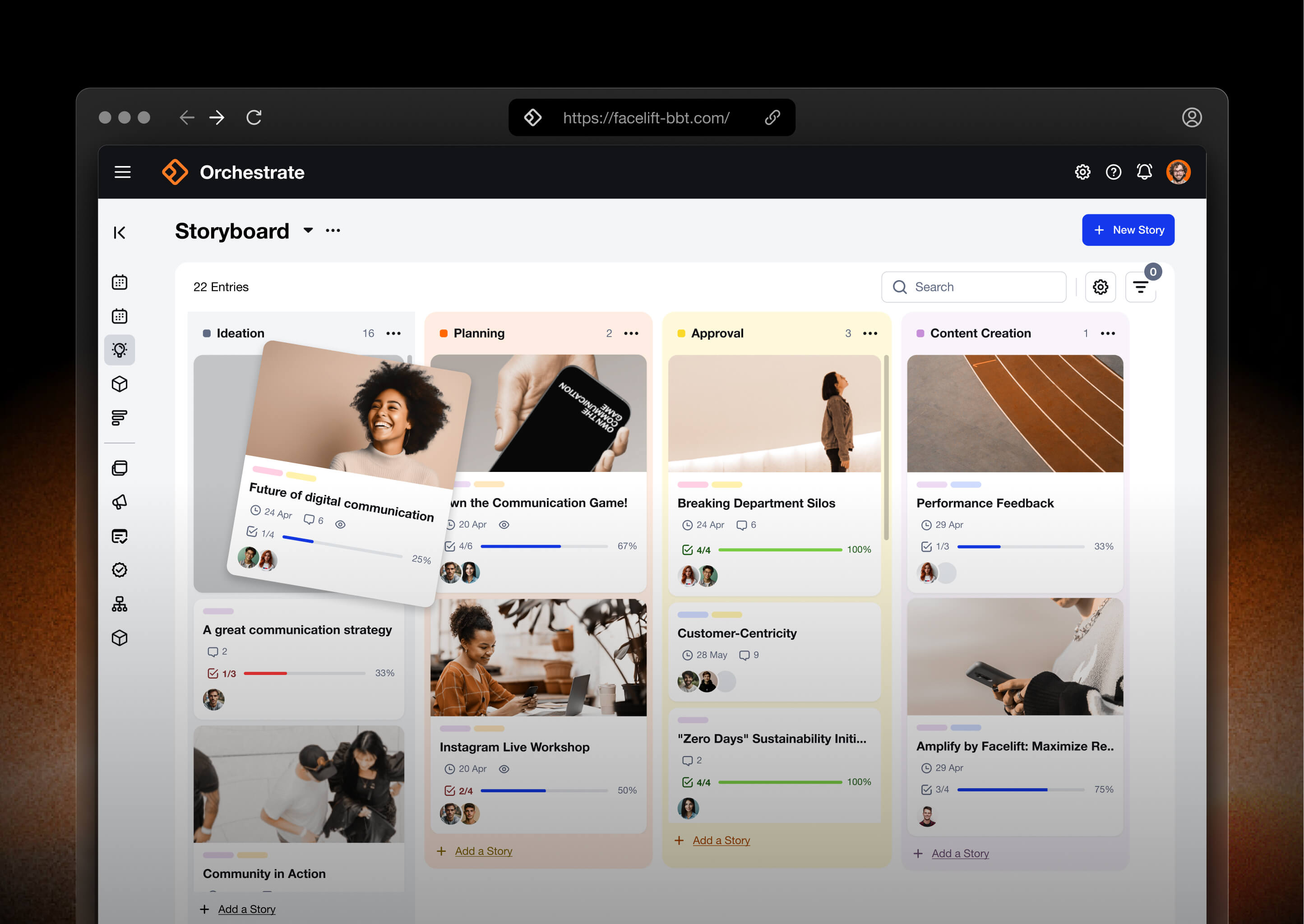Open Content Creation column options menu
This screenshot has width=1304, height=924.
click(x=1107, y=333)
